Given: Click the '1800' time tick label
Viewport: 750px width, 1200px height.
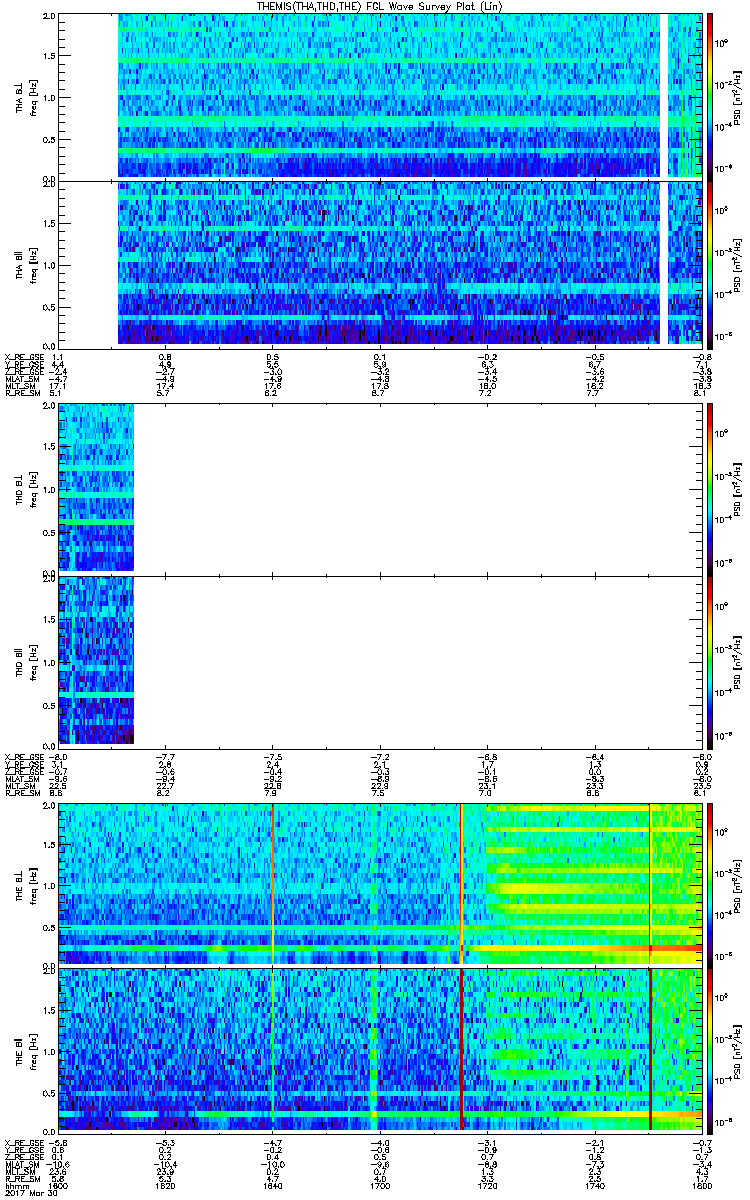Looking at the screenshot, I should click(x=701, y=1184).
